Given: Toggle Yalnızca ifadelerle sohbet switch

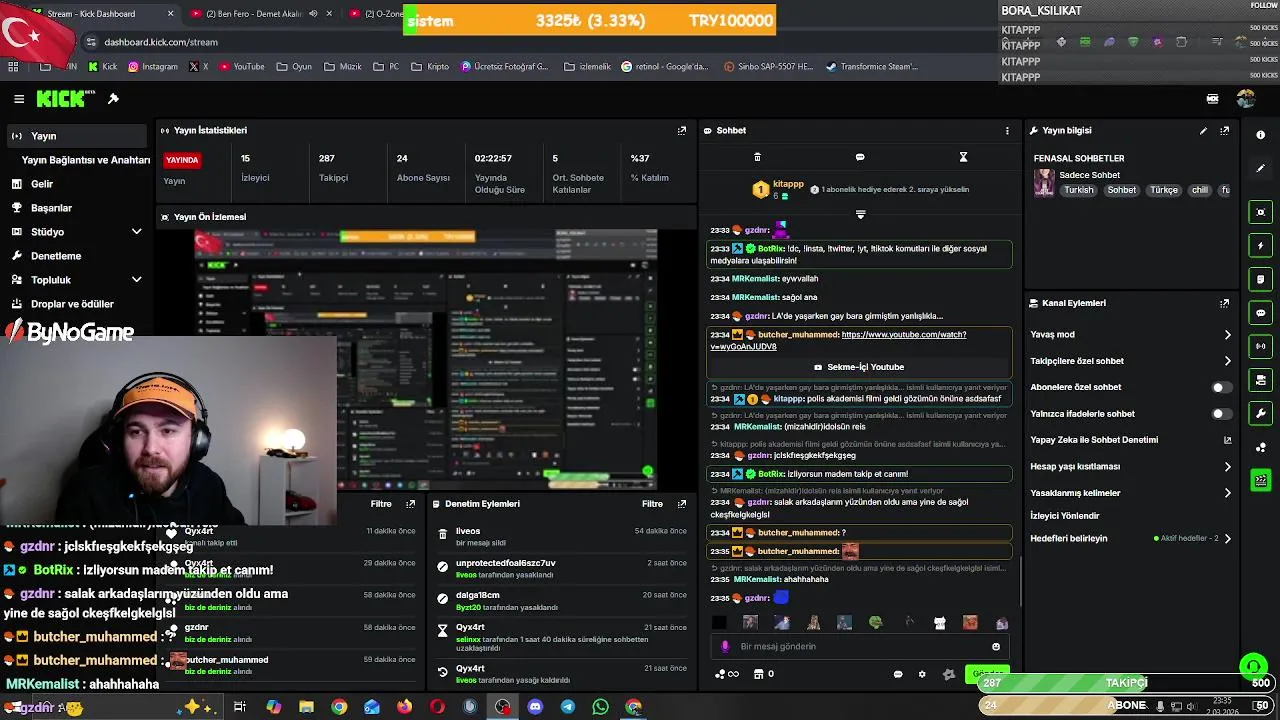Looking at the screenshot, I should point(1220,414).
